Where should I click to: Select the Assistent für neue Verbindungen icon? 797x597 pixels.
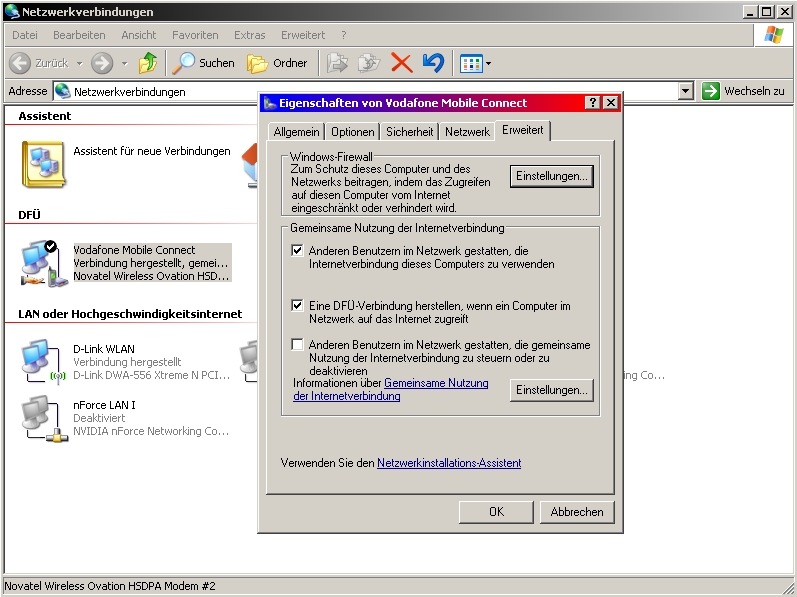click(43, 164)
